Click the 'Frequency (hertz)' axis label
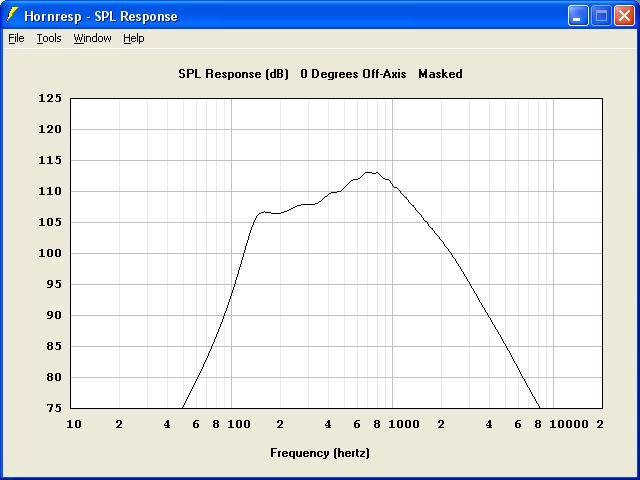This screenshot has height=480, width=640. coord(320,453)
